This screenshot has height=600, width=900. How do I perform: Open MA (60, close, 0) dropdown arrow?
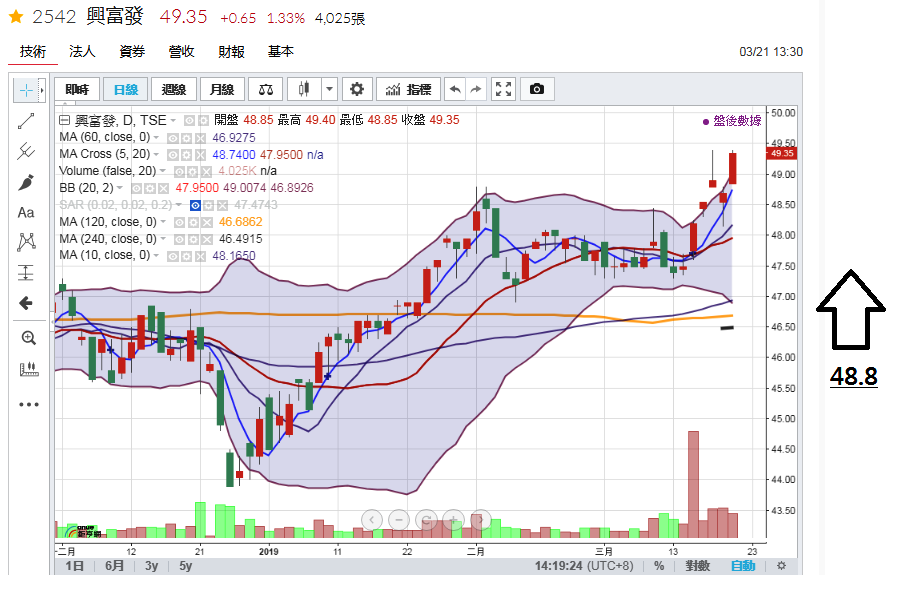156,138
